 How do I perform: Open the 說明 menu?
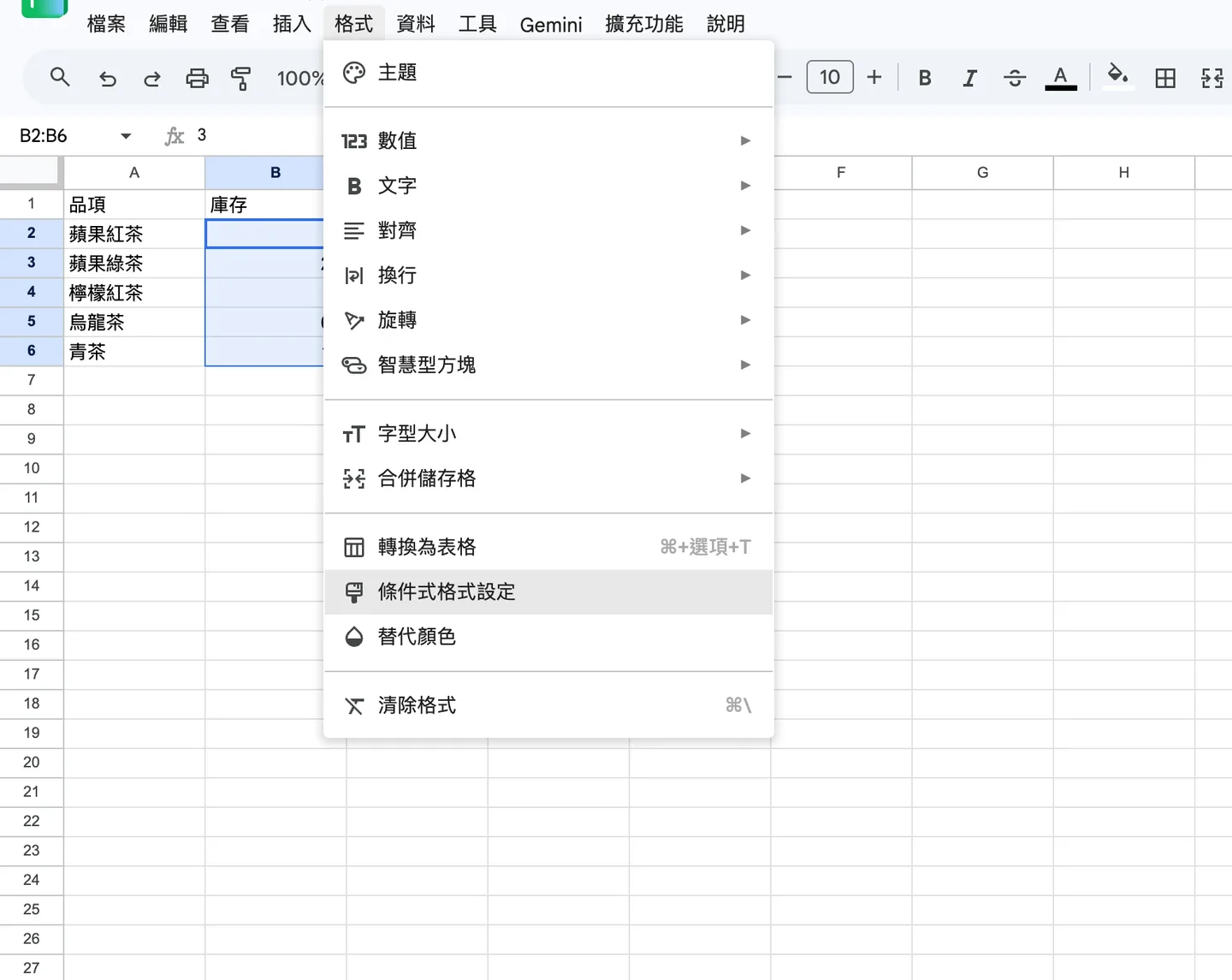click(x=726, y=24)
